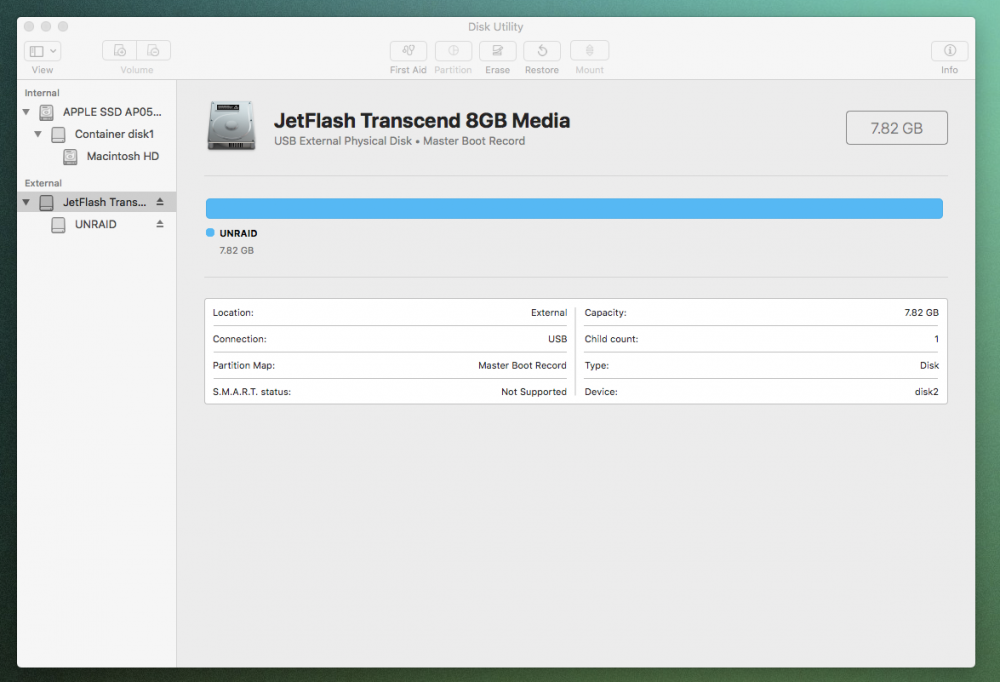
Task: Click the APPLE SSD drive icon
Action: pos(47,112)
